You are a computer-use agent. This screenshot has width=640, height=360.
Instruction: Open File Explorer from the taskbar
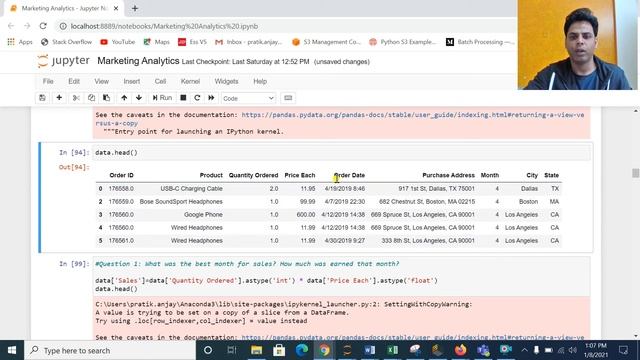(x=256, y=350)
